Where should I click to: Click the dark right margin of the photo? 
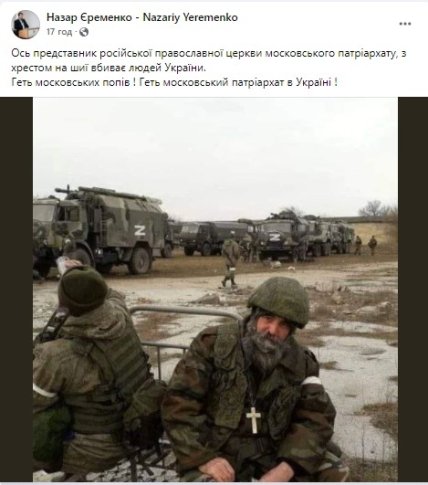point(413,289)
